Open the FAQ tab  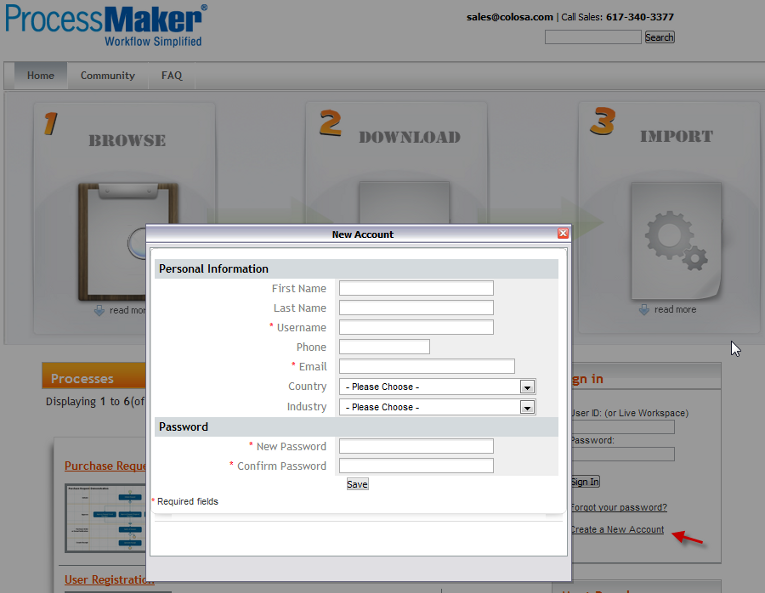[x=172, y=75]
